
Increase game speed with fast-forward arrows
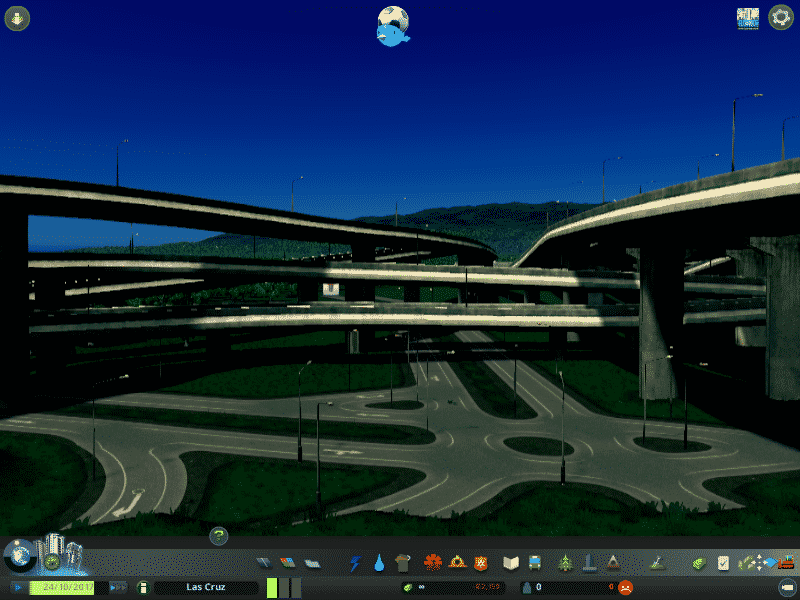point(117,588)
